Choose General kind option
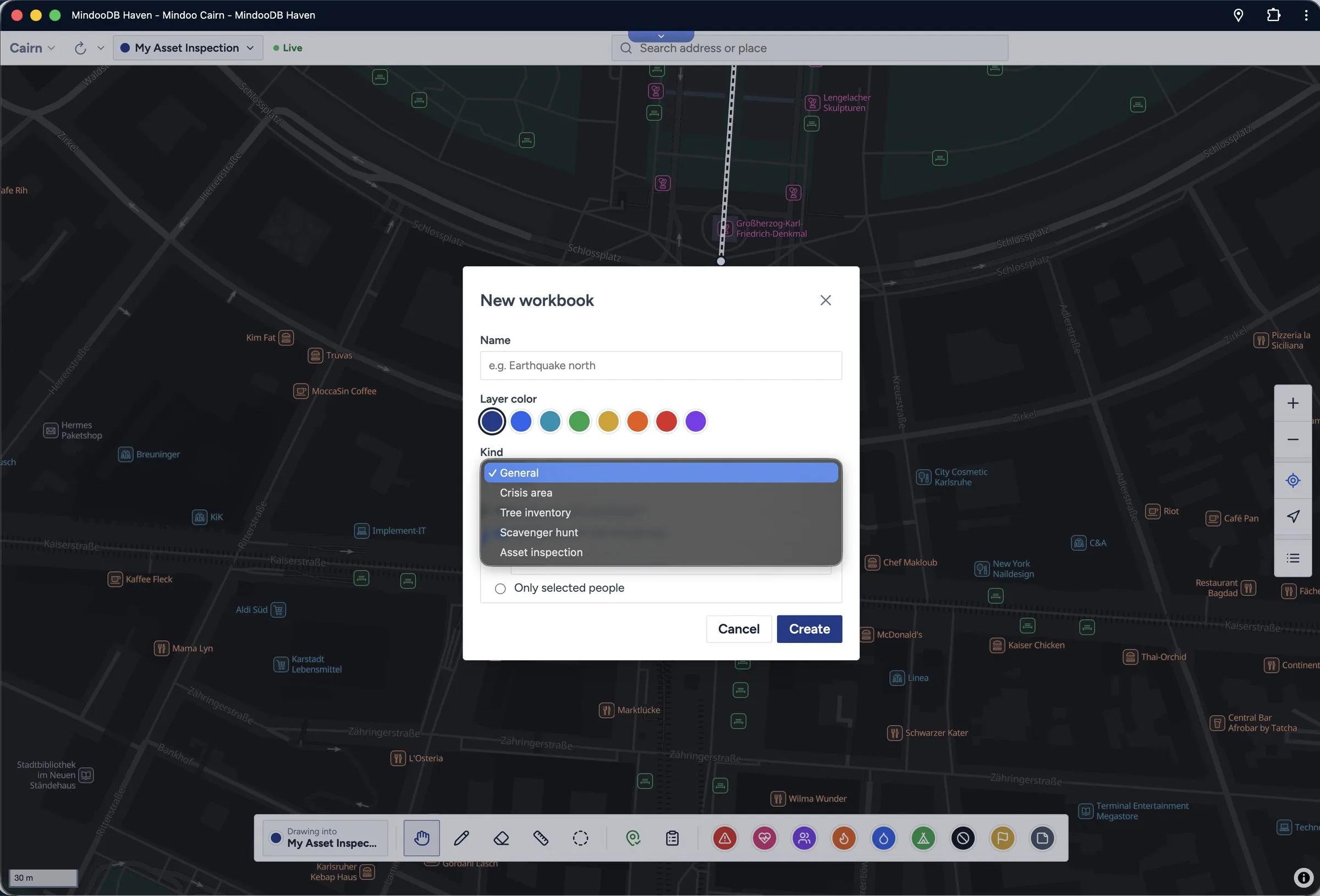Image resolution: width=1320 pixels, height=896 pixels. (x=661, y=472)
